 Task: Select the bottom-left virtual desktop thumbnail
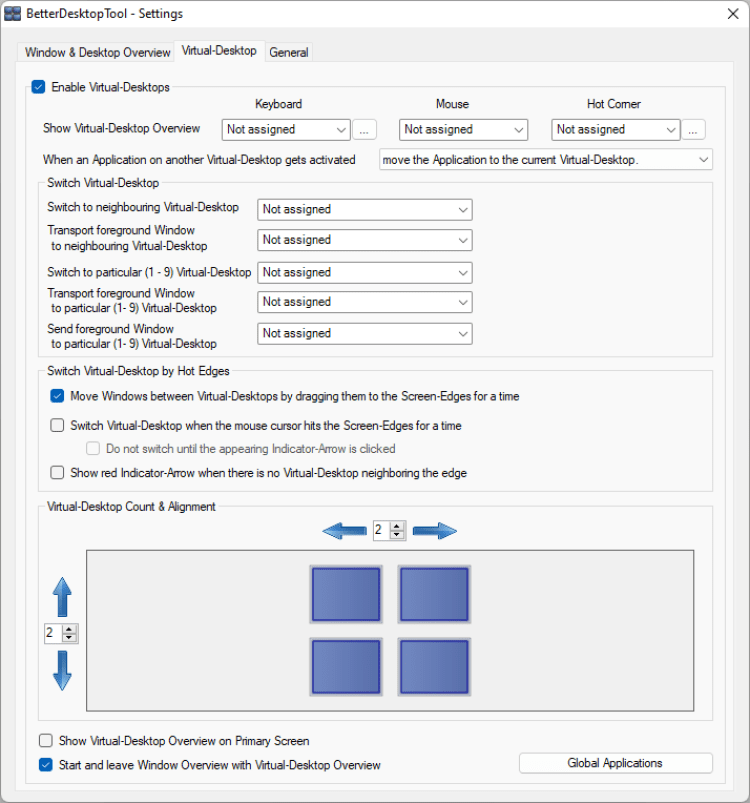(x=346, y=667)
